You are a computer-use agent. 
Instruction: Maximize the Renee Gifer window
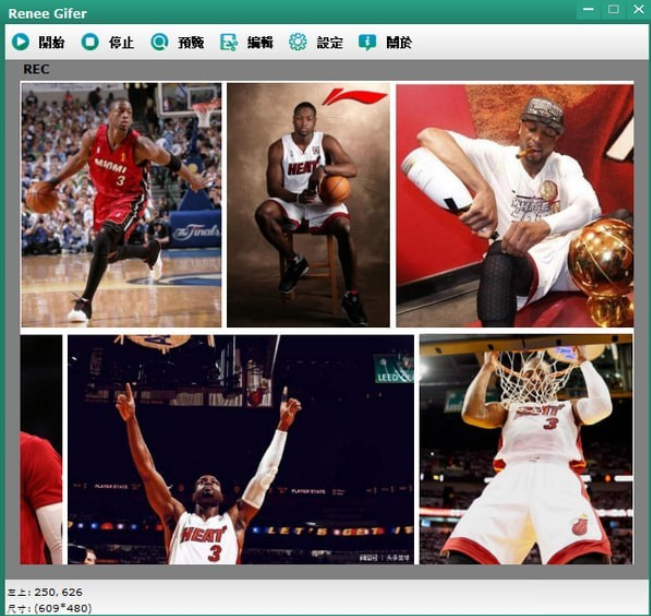(x=613, y=10)
